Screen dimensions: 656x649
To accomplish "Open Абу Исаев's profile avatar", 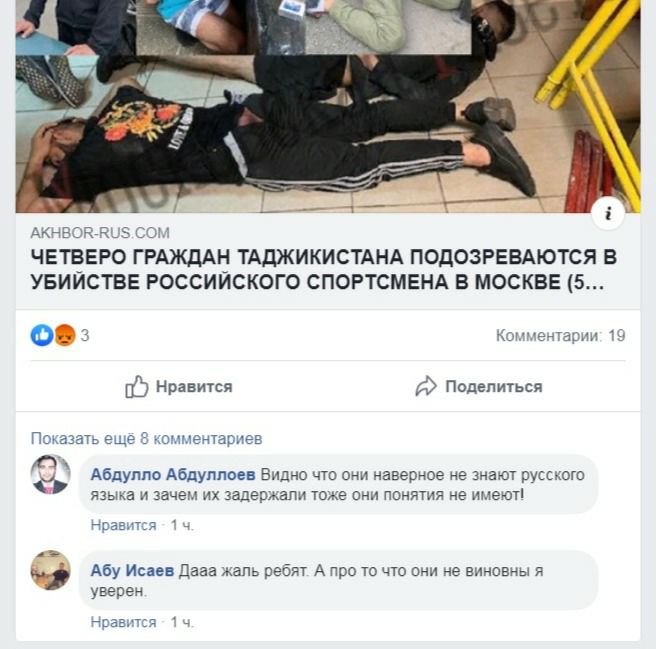I will [50, 570].
